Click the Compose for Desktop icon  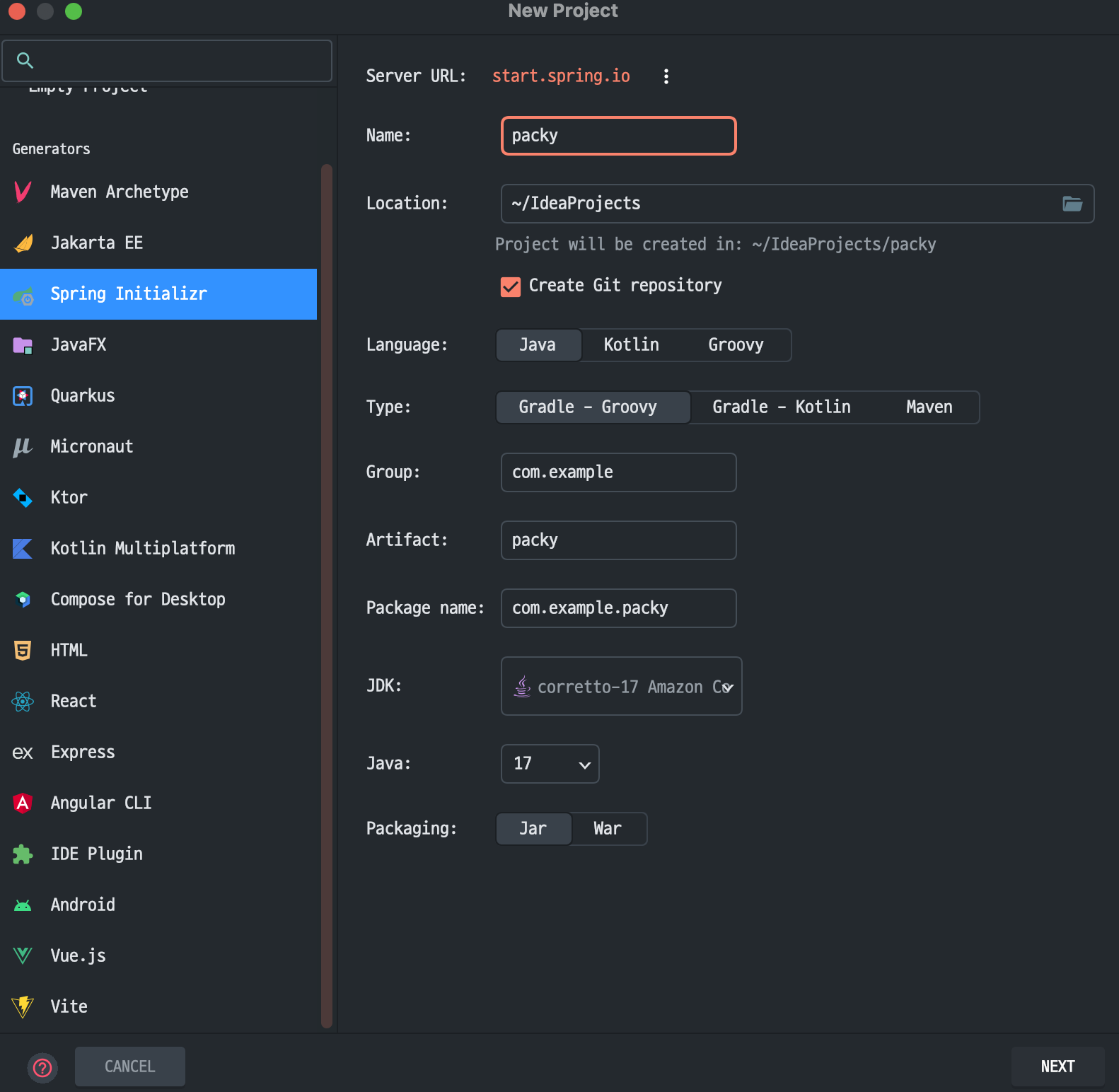23,600
